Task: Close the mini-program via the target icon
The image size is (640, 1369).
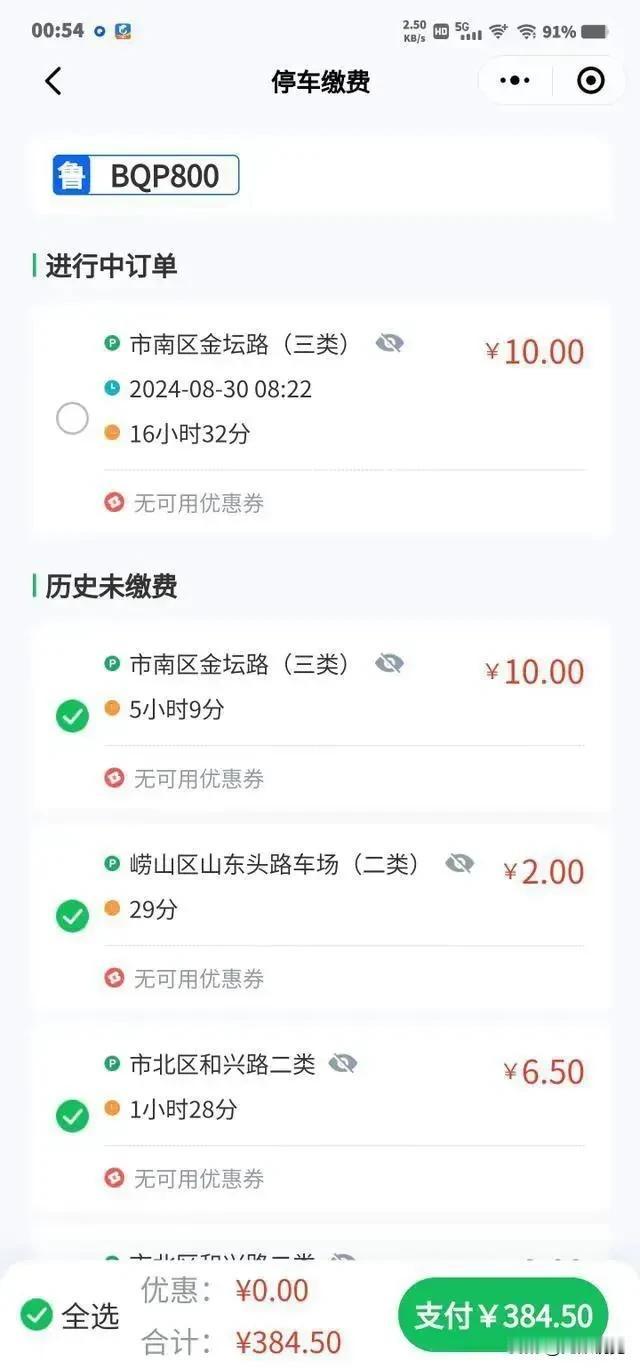Action: pyautogui.click(x=591, y=81)
